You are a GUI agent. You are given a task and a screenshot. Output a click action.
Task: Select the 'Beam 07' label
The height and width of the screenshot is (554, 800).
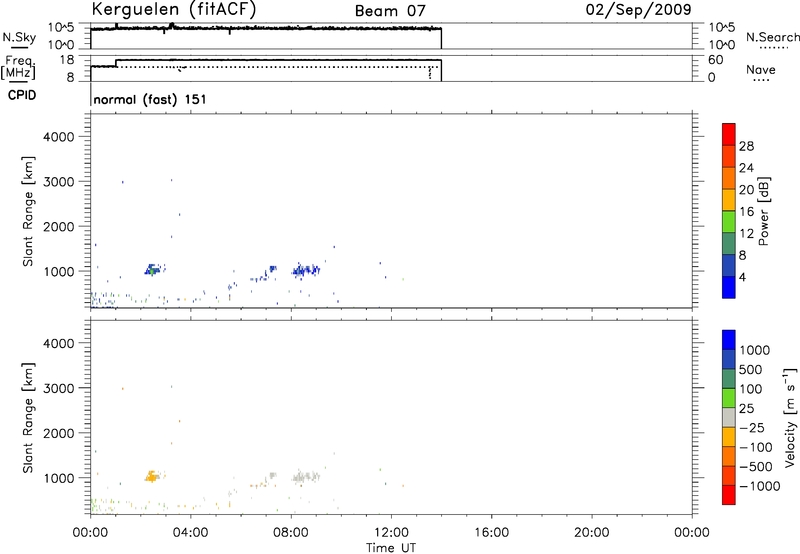[390, 11]
